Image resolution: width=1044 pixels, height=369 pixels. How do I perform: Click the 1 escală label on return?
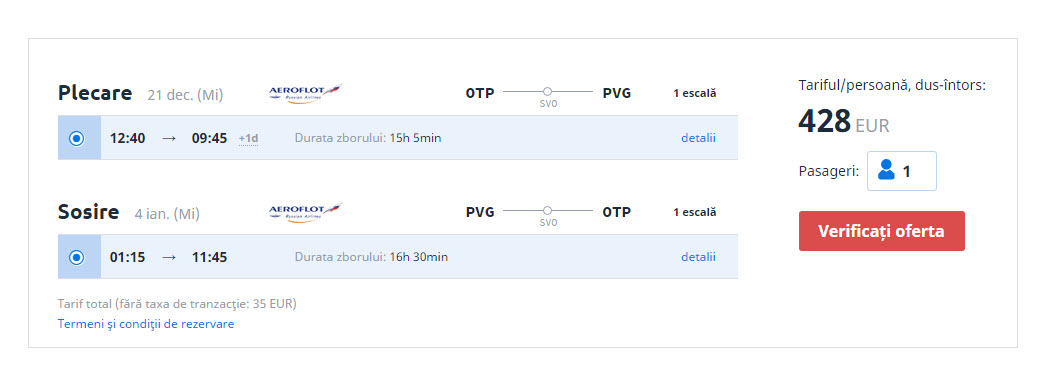[694, 212]
